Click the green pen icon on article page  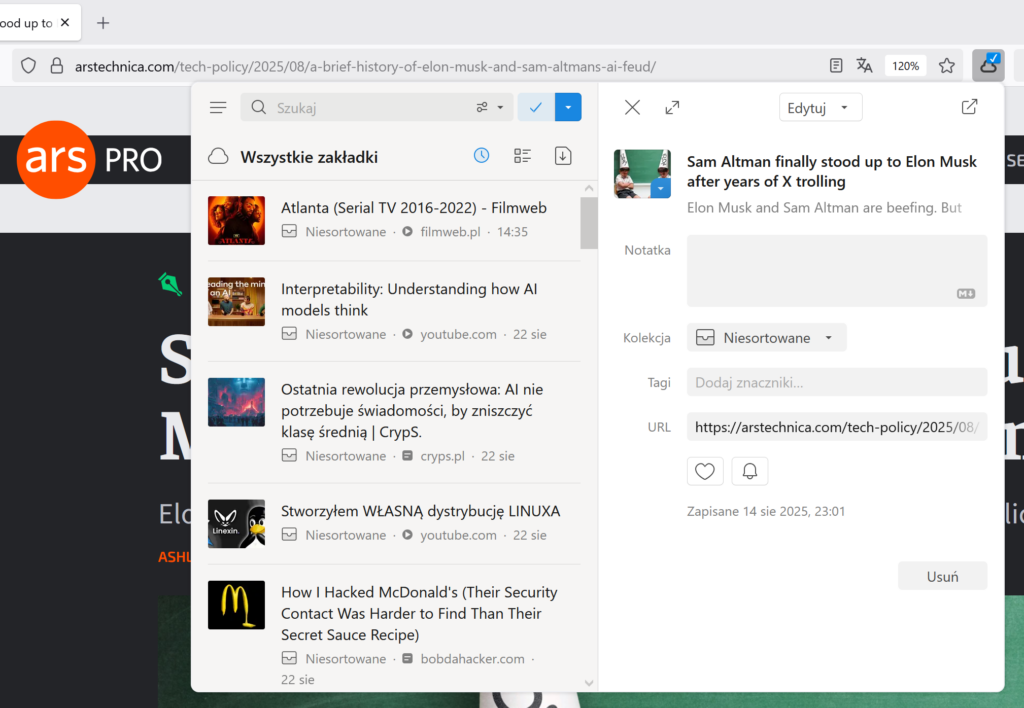tap(170, 284)
